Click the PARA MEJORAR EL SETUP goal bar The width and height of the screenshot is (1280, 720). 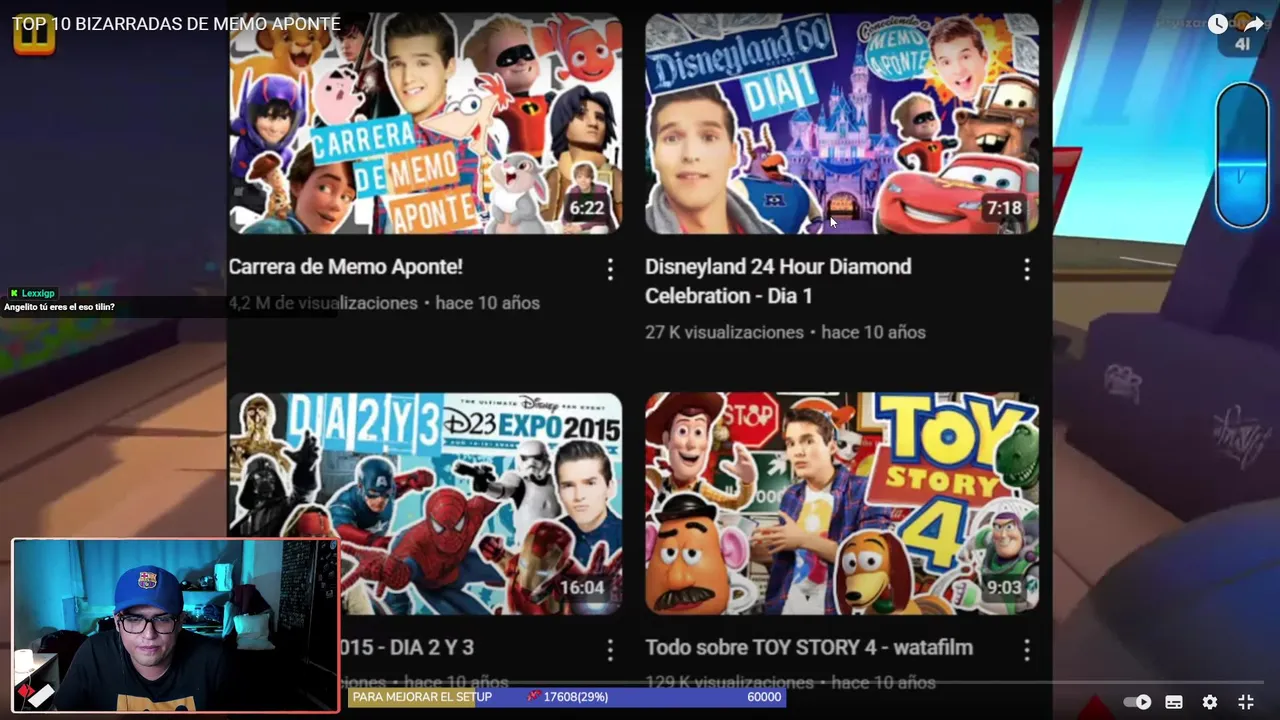tap(566, 697)
